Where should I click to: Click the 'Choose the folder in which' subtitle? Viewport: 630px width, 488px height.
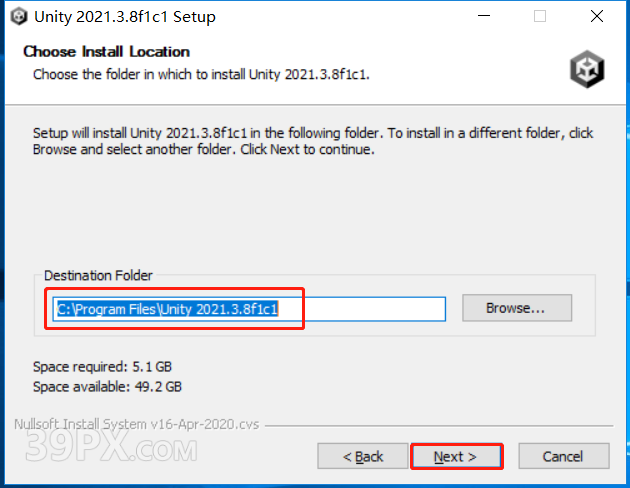201,75
